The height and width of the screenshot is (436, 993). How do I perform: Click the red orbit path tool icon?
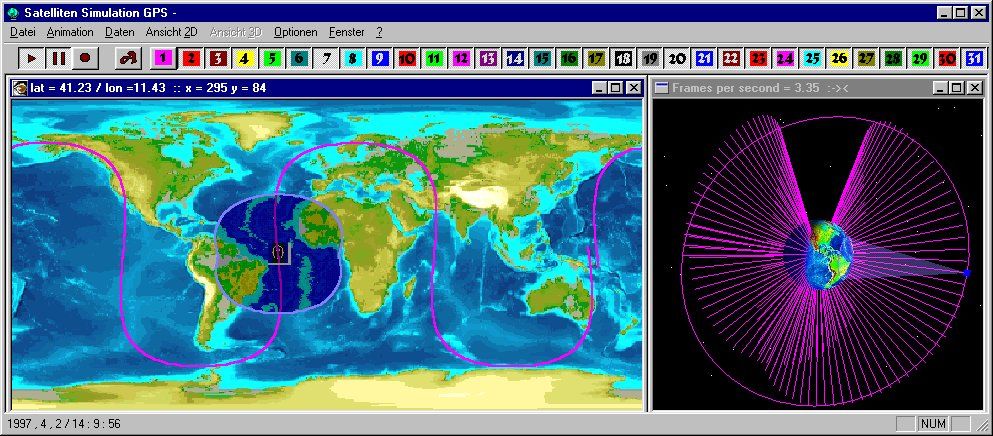pyautogui.click(x=128, y=59)
